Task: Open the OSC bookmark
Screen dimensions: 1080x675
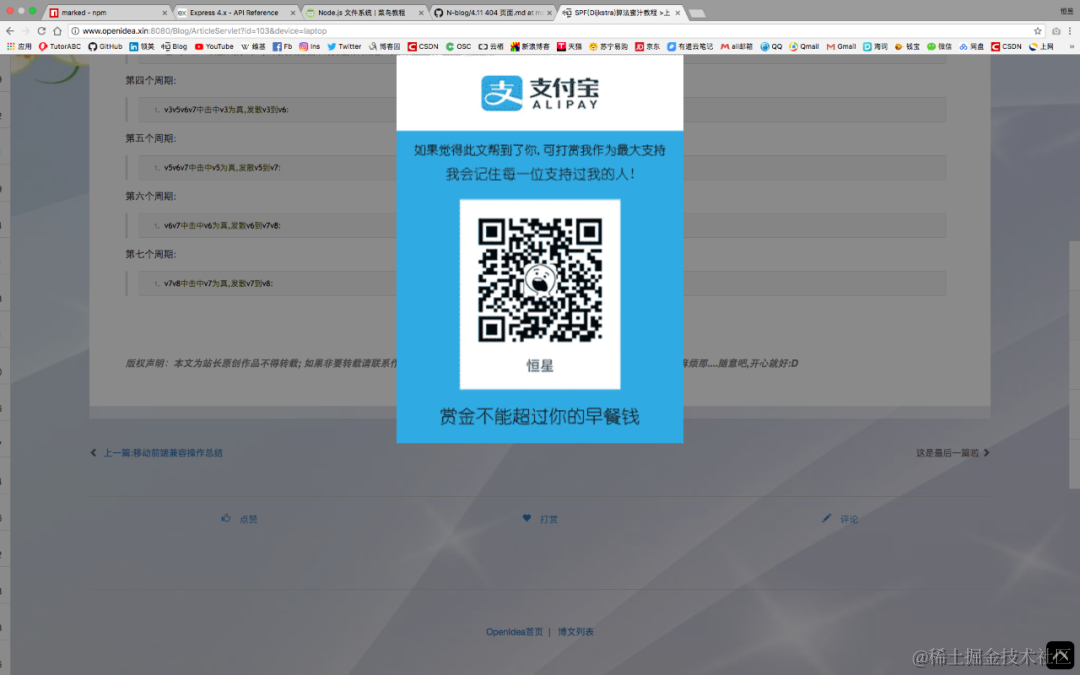Action: pos(459,47)
